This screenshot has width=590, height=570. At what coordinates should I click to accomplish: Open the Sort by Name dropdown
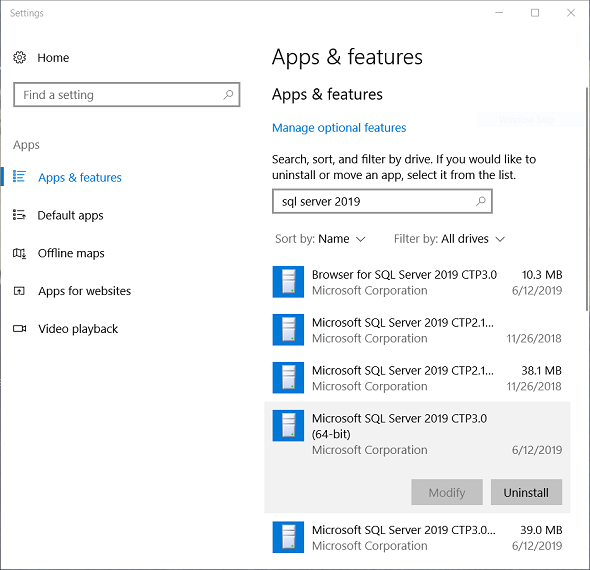(320, 239)
